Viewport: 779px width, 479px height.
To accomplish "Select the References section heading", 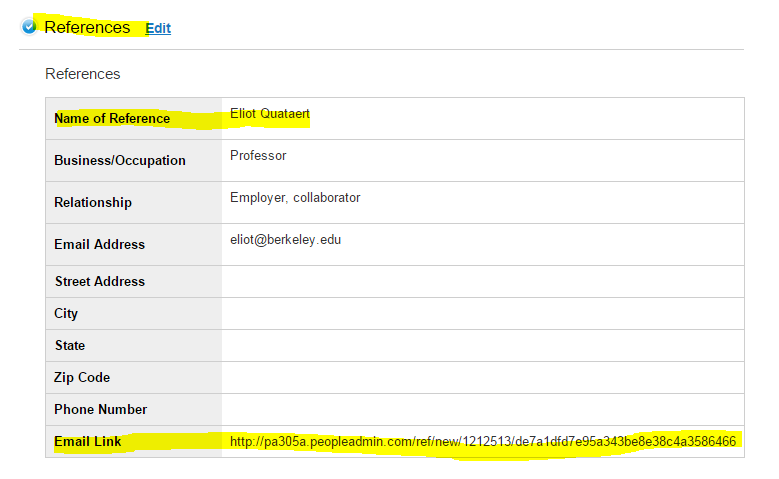I will click(87, 27).
